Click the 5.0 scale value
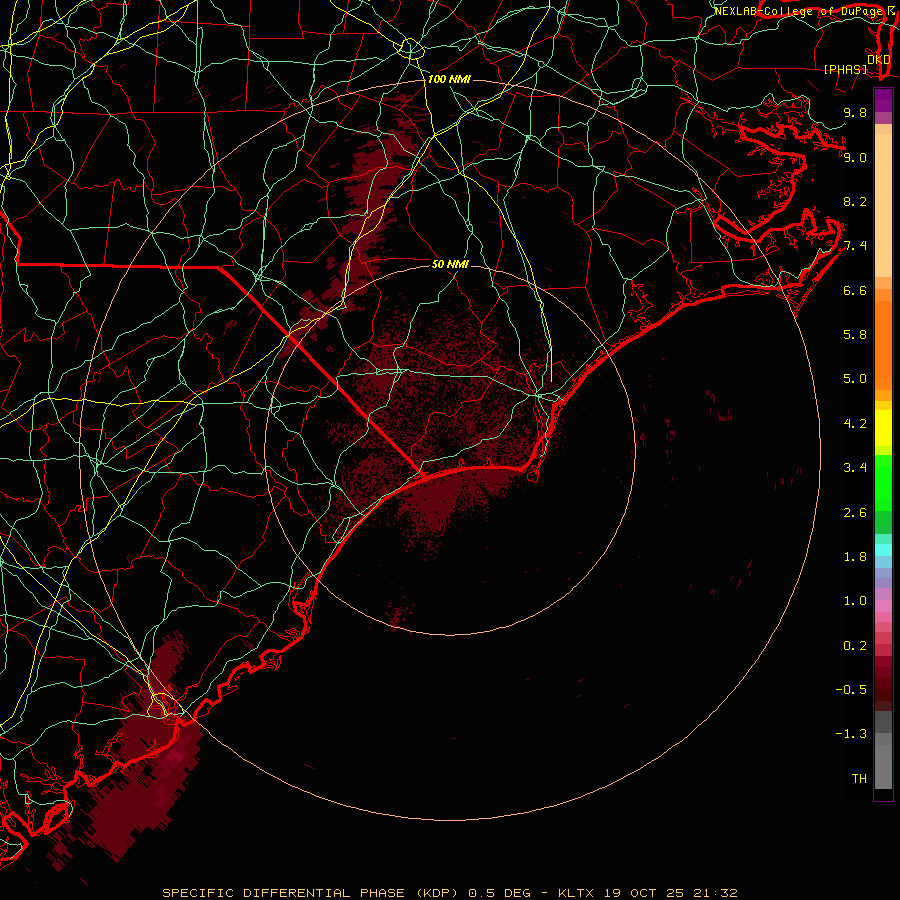 pyautogui.click(x=855, y=379)
